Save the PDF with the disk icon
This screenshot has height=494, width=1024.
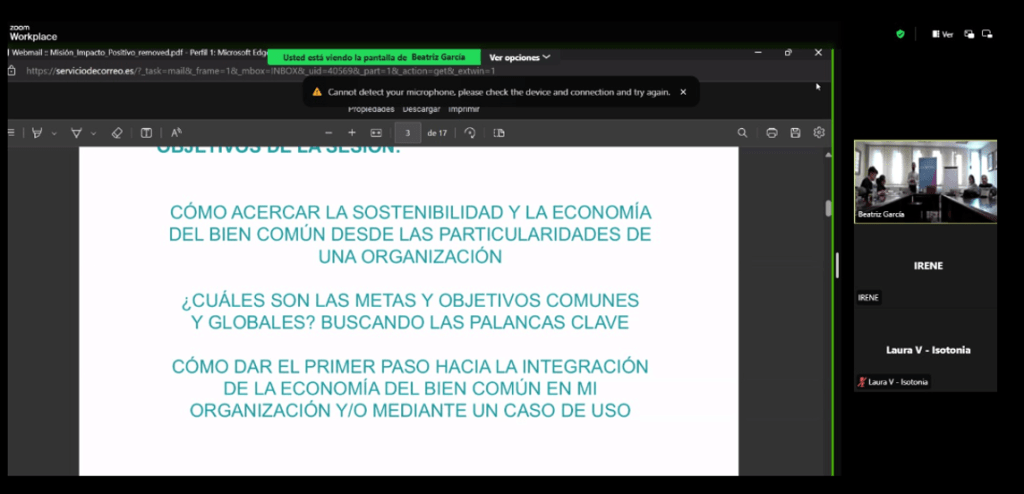point(795,132)
